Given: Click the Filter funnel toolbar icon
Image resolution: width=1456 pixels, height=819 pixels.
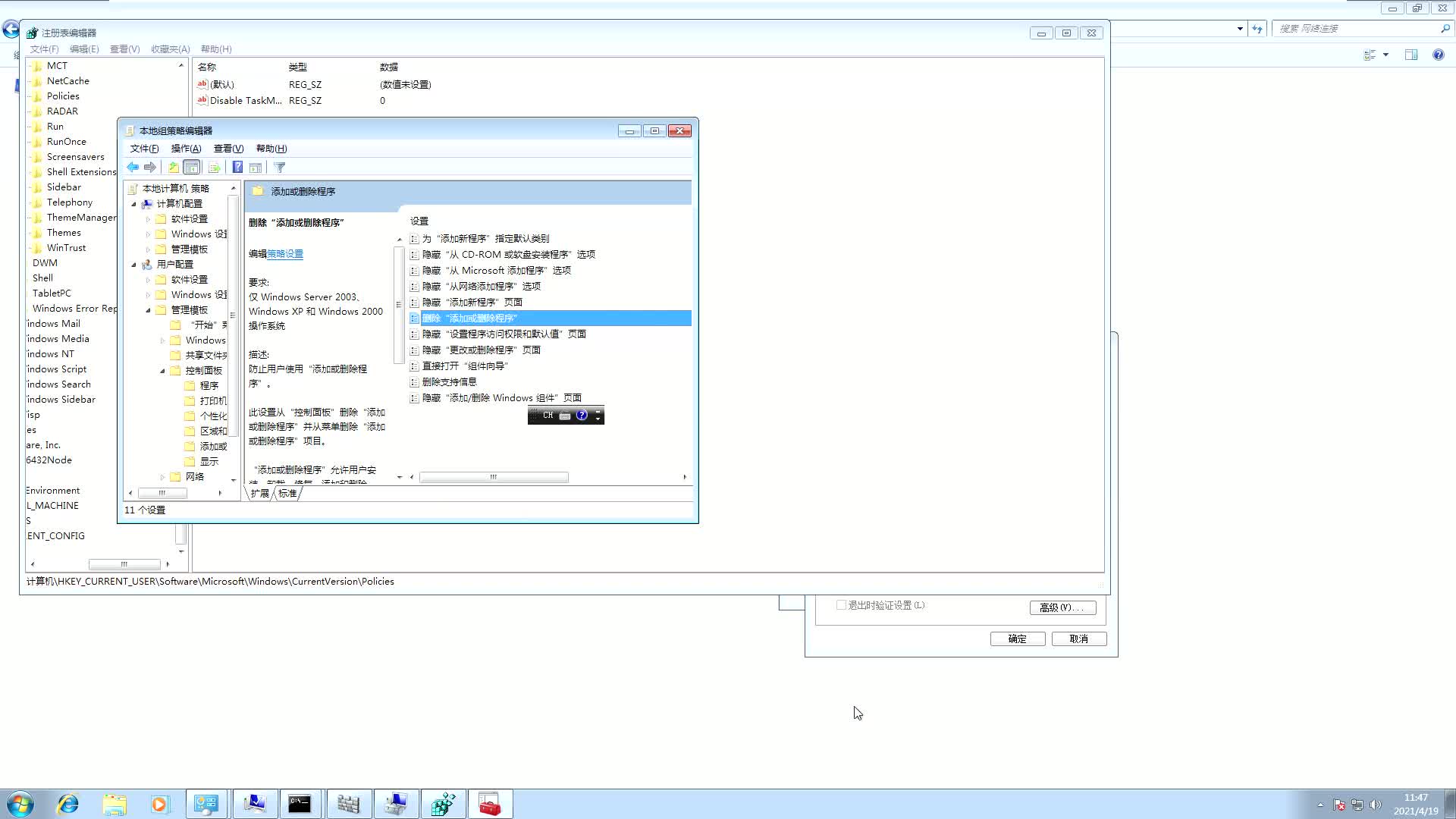Looking at the screenshot, I should [280, 168].
